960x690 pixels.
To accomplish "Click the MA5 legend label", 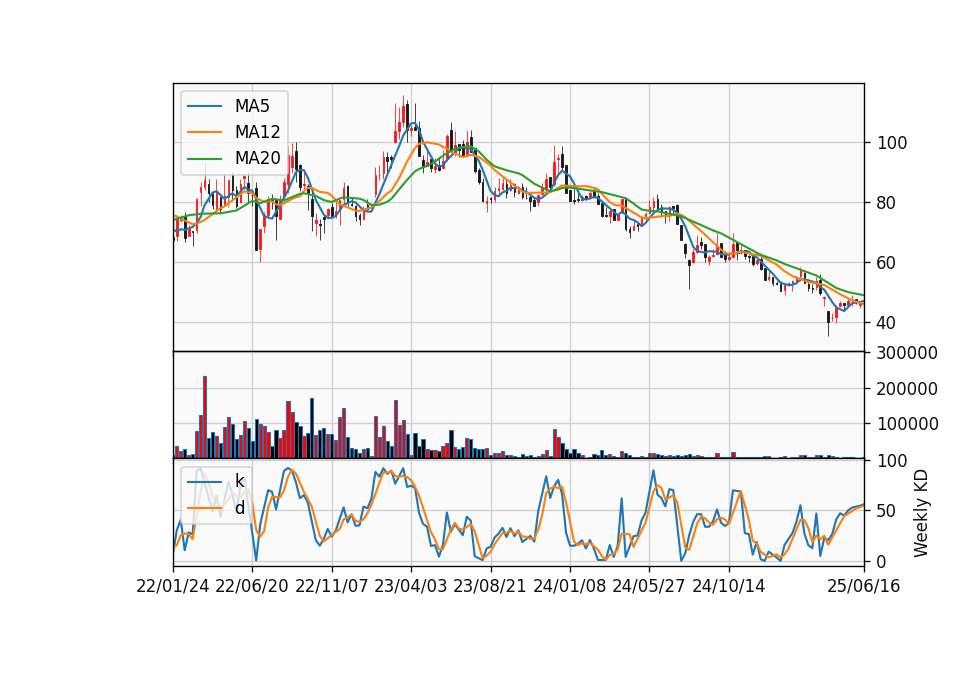I will 252,106.
